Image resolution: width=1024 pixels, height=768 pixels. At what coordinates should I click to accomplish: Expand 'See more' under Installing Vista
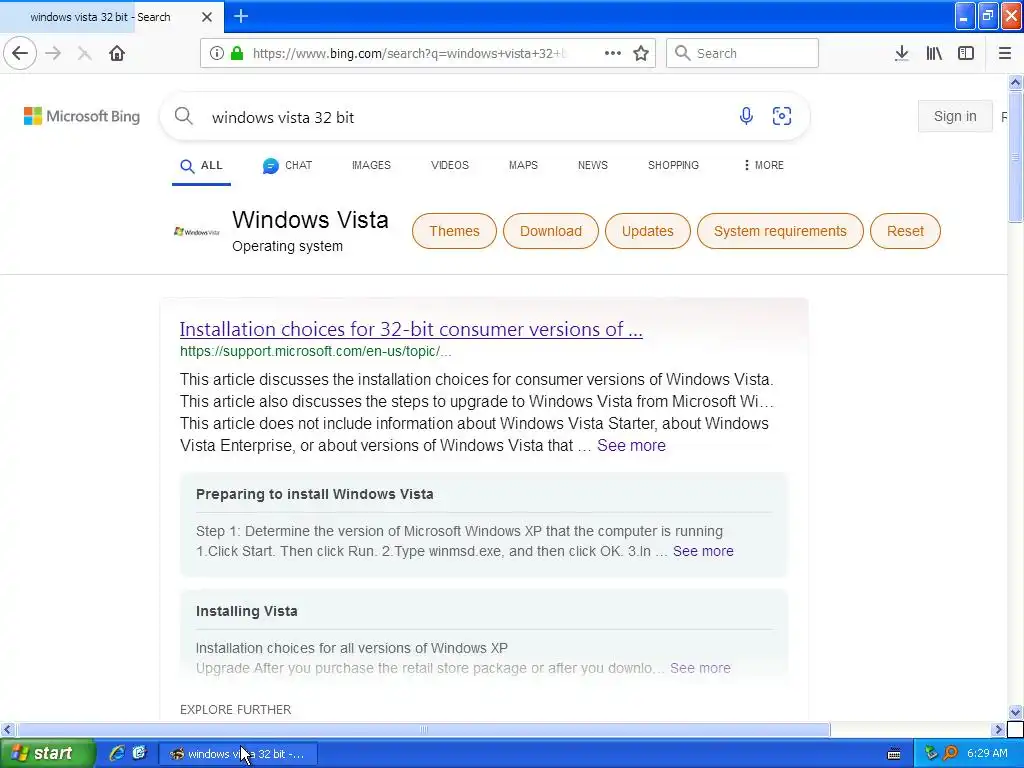point(700,668)
